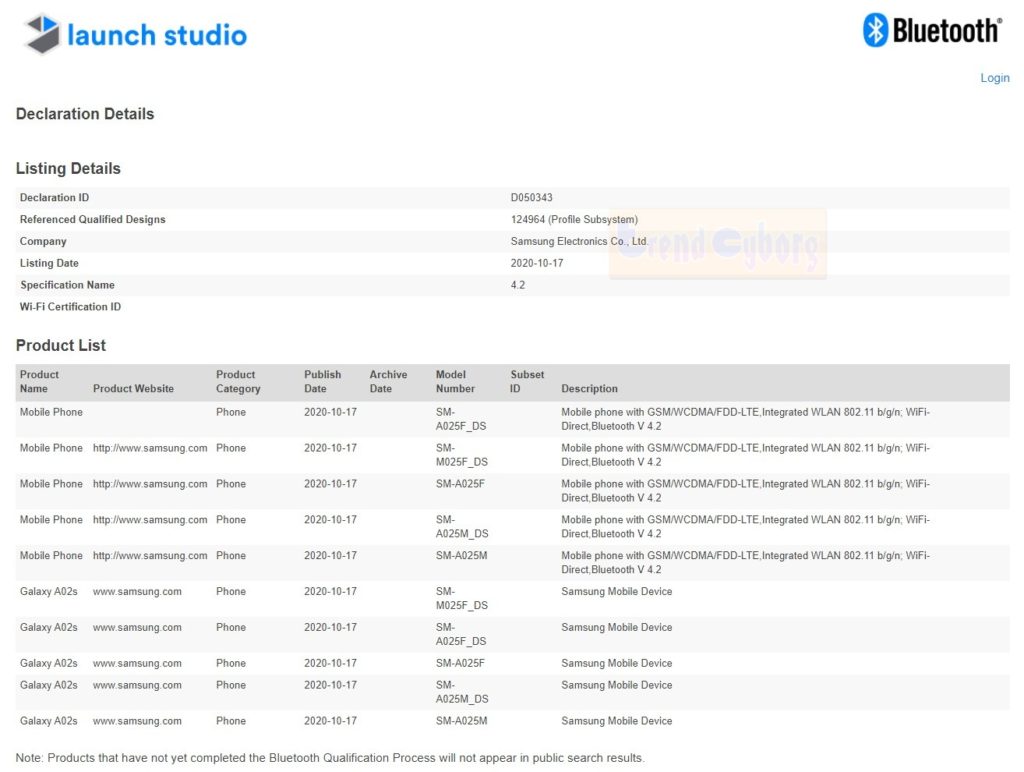Click the referenced design 124964 (Profile Subsystem)
The image size is (1024, 772).
[574, 220]
